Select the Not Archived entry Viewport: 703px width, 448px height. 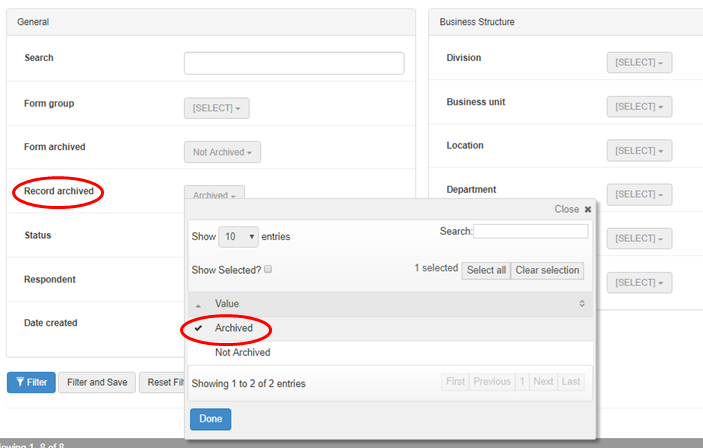tap(242, 352)
